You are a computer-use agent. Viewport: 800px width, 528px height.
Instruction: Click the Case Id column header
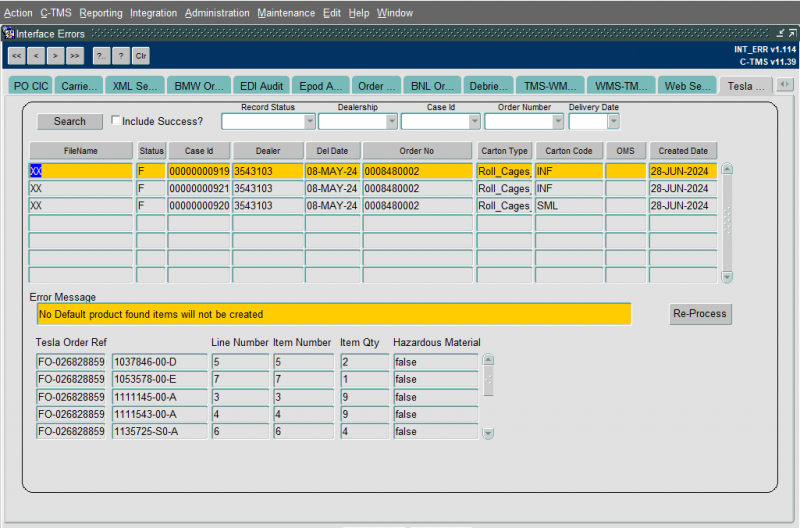tap(199, 151)
